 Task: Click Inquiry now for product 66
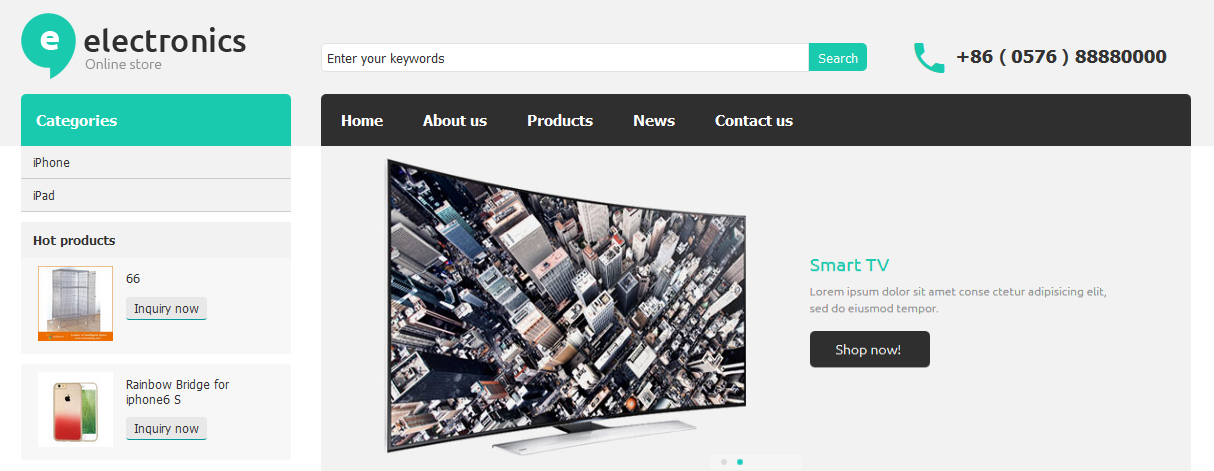point(166,309)
